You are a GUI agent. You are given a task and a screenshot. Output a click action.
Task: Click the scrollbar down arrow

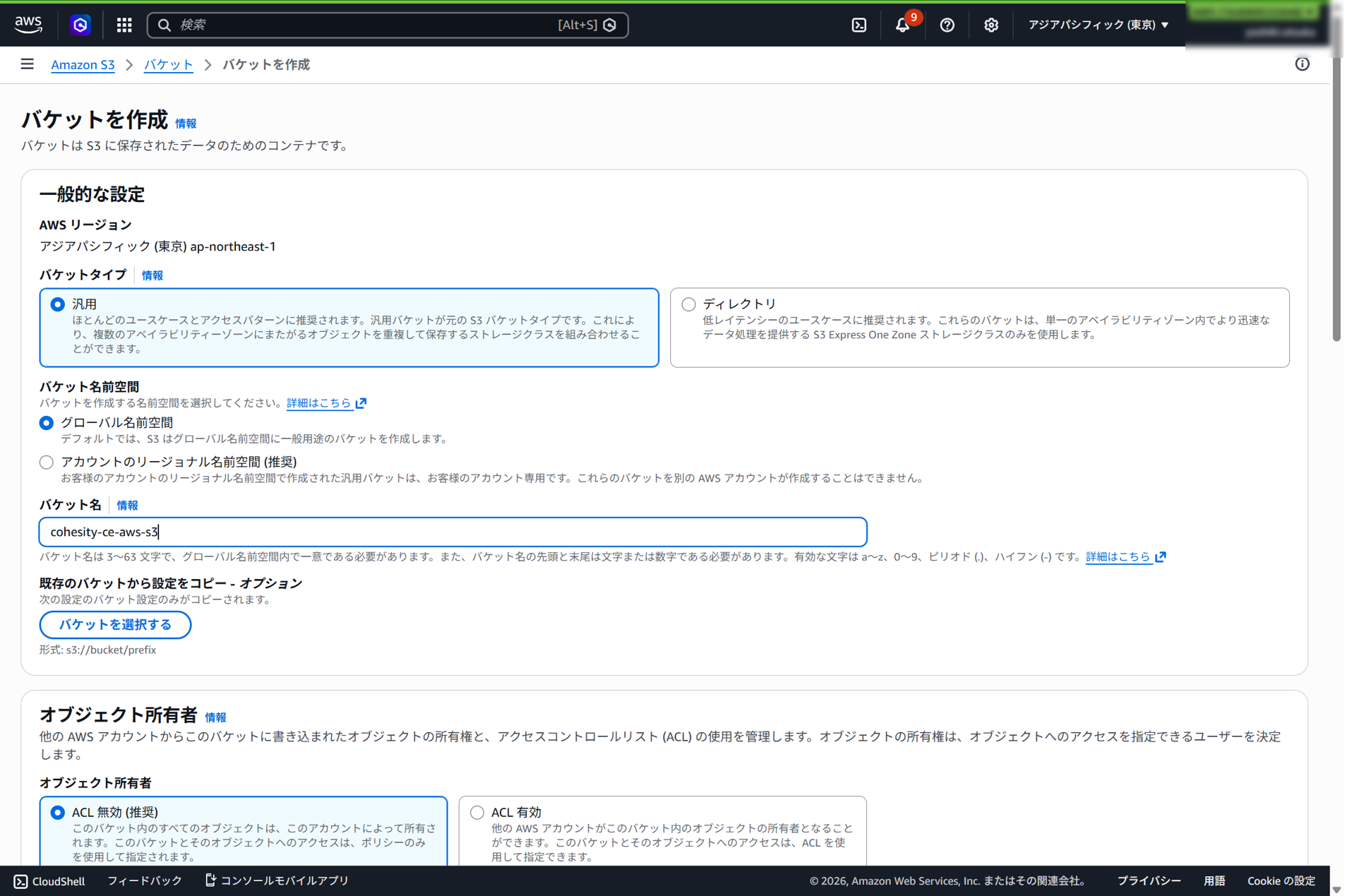point(1337,890)
